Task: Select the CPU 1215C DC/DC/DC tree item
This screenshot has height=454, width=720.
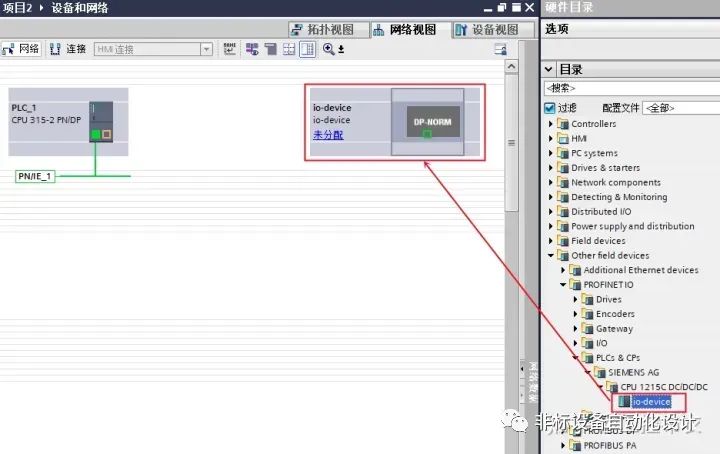Action: click(664, 387)
